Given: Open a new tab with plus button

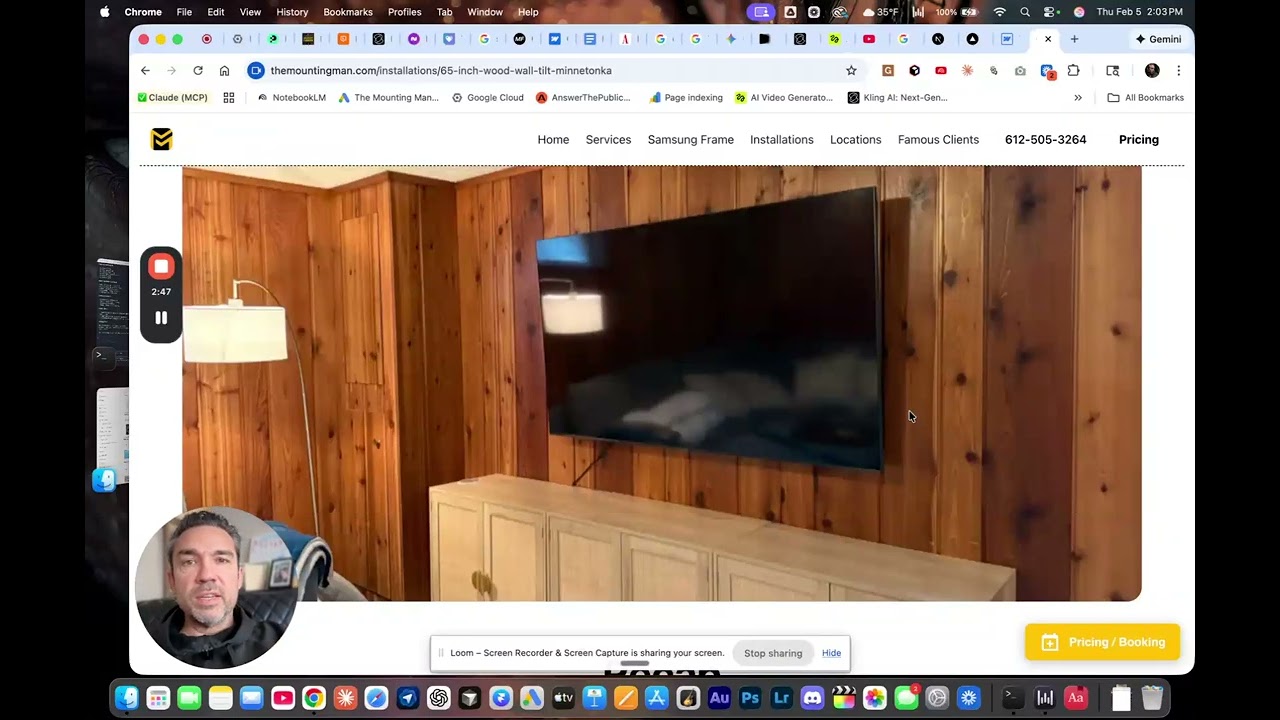Looking at the screenshot, I should coord(1074,39).
